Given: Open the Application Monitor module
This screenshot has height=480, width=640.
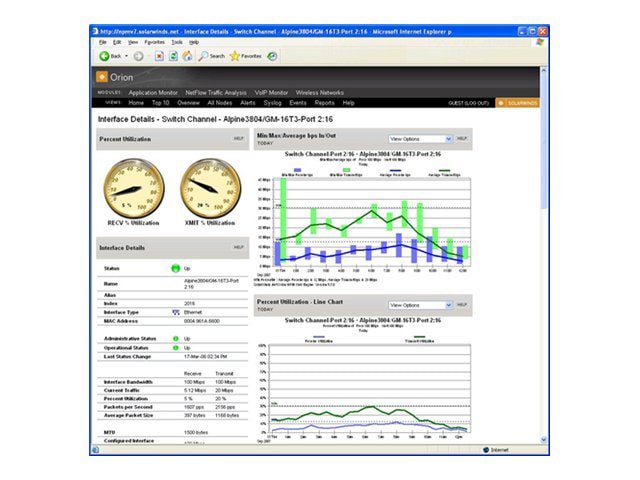Looking at the screenshot, I should (153, 93).
